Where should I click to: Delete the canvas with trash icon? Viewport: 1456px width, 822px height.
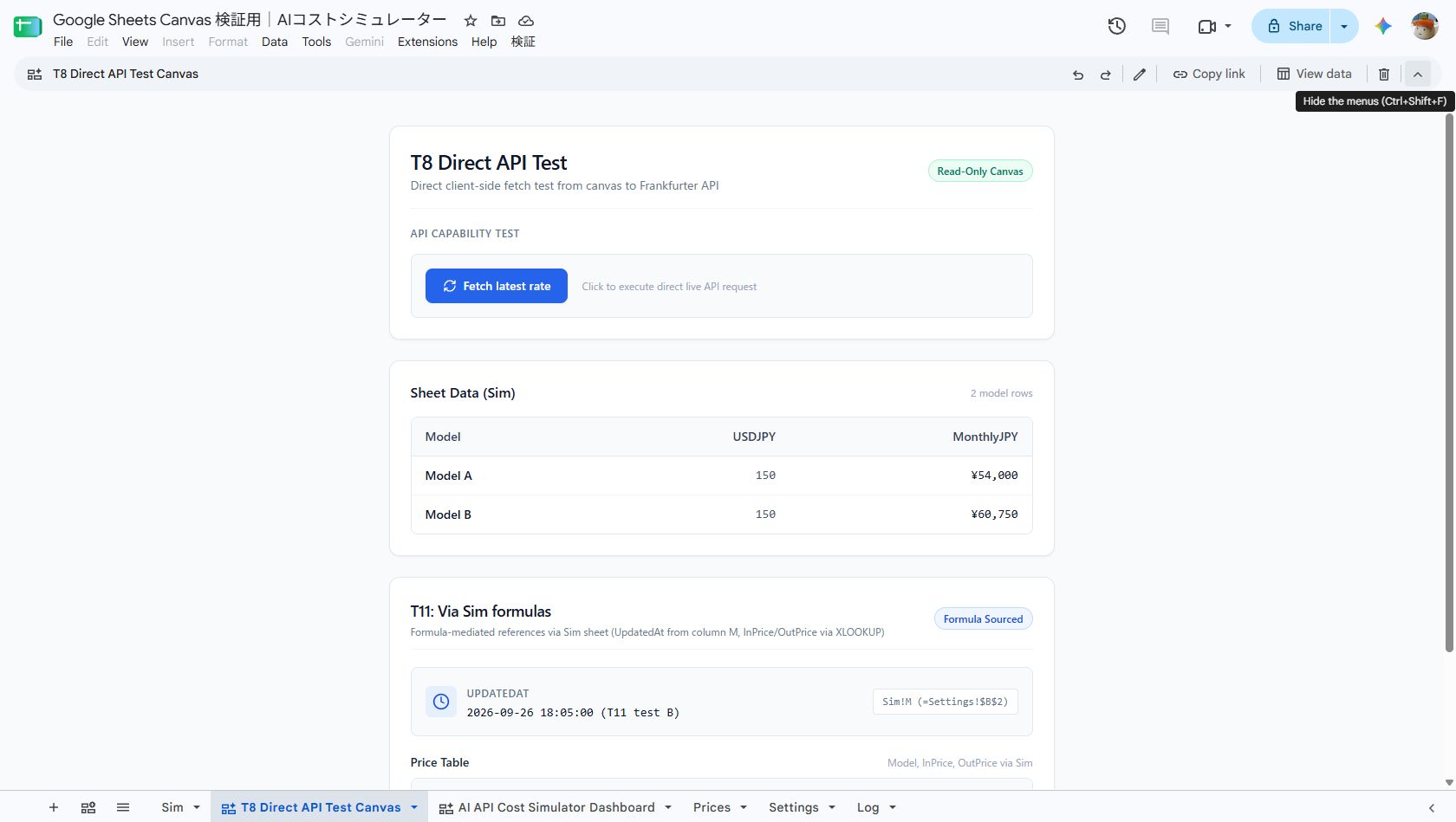[x=1384, y=74]
